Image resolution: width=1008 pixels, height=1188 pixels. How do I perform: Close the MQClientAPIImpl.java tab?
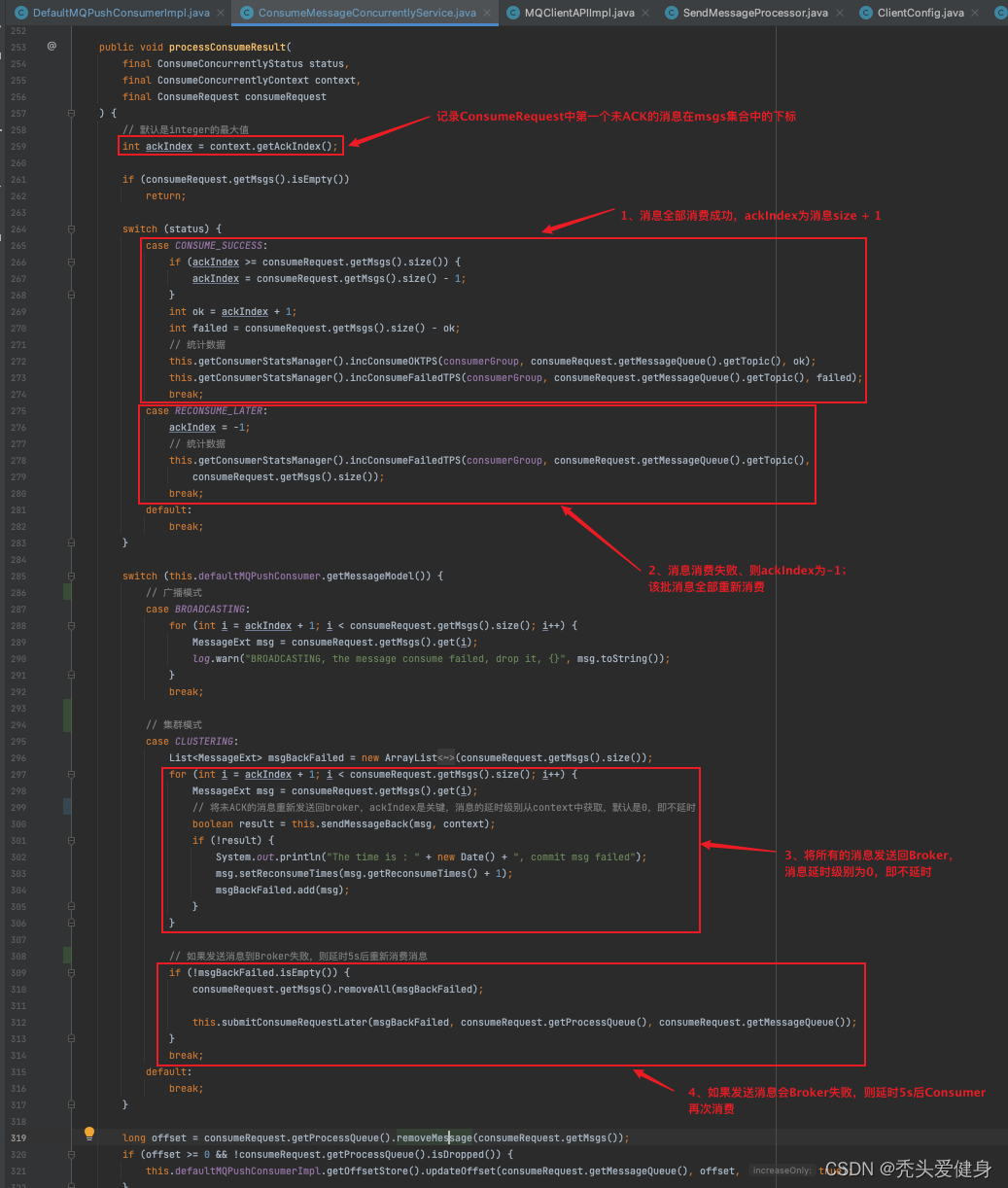tap(646, 13)
